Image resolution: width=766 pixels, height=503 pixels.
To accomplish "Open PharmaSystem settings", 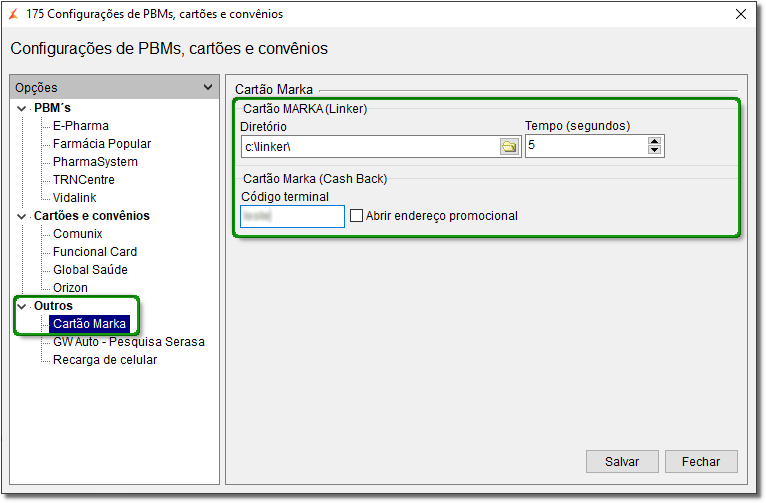I will [x=95, y=162].
